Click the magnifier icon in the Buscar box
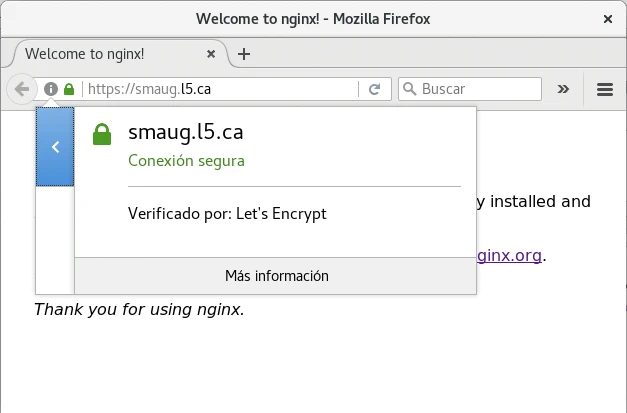627x413 pixels. [x=409, y=89]
